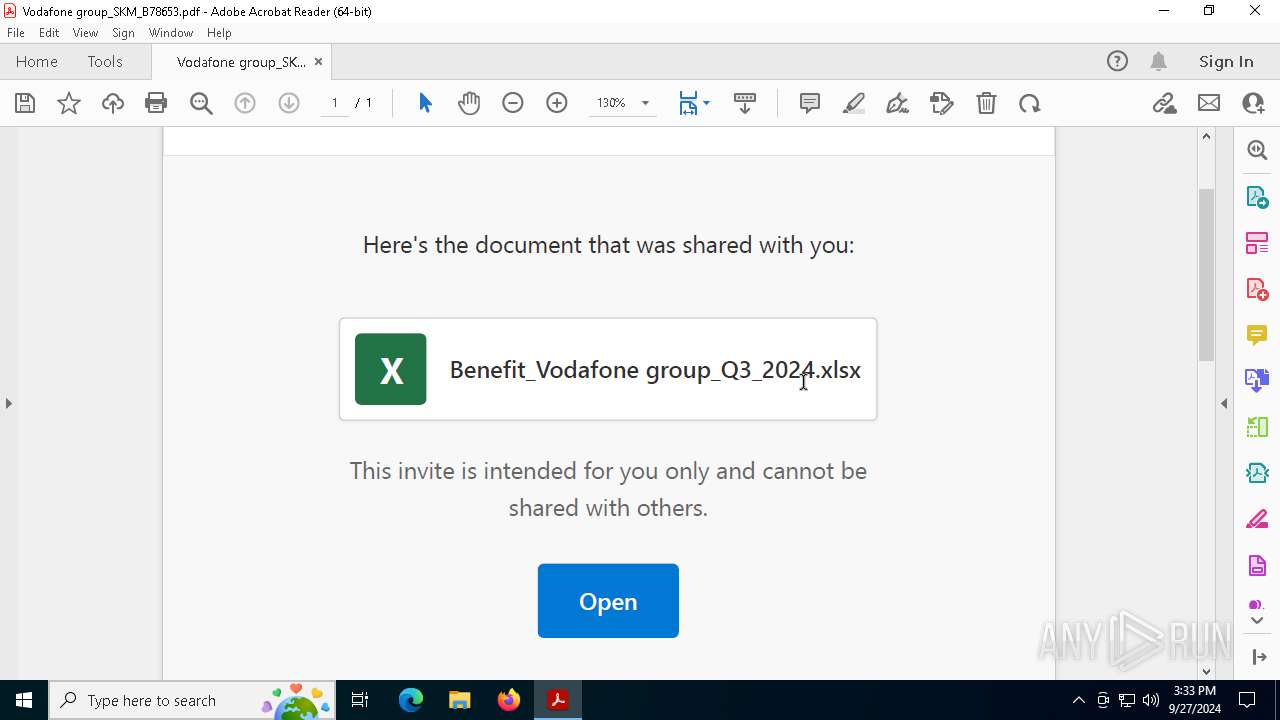
Task: Open the View menu
Action: click(86, 33)
